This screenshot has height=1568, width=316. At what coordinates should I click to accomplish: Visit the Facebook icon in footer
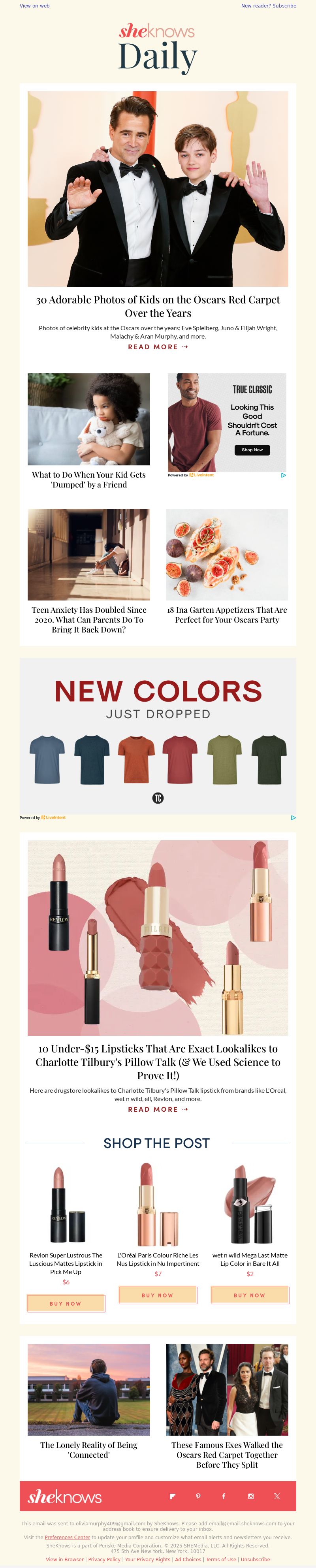click(224, 1496)
